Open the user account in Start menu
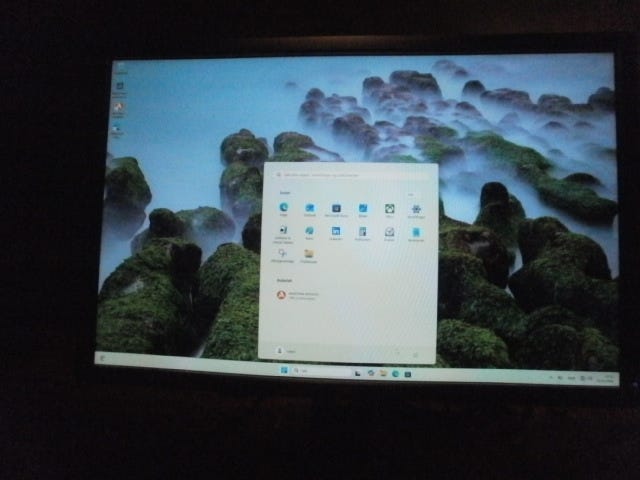Image resolution: width=640 pixels, height=480 pixels. point(286,351)
